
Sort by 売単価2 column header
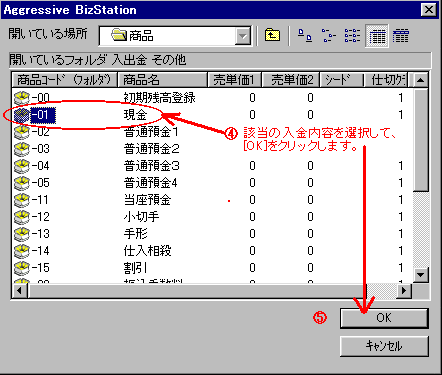[291, 80]
